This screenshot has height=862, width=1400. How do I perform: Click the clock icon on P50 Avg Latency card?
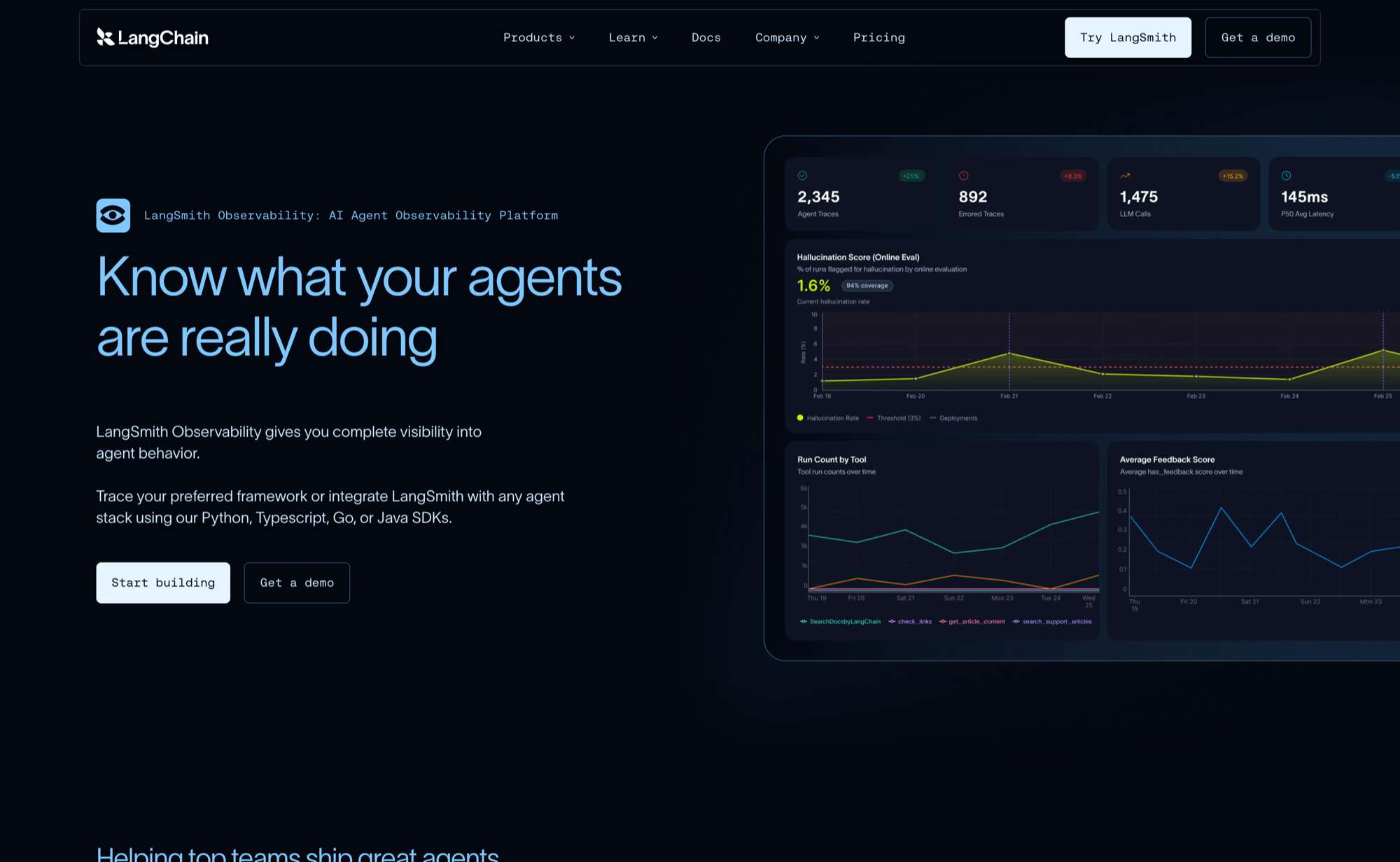(x=1286, y=176)
